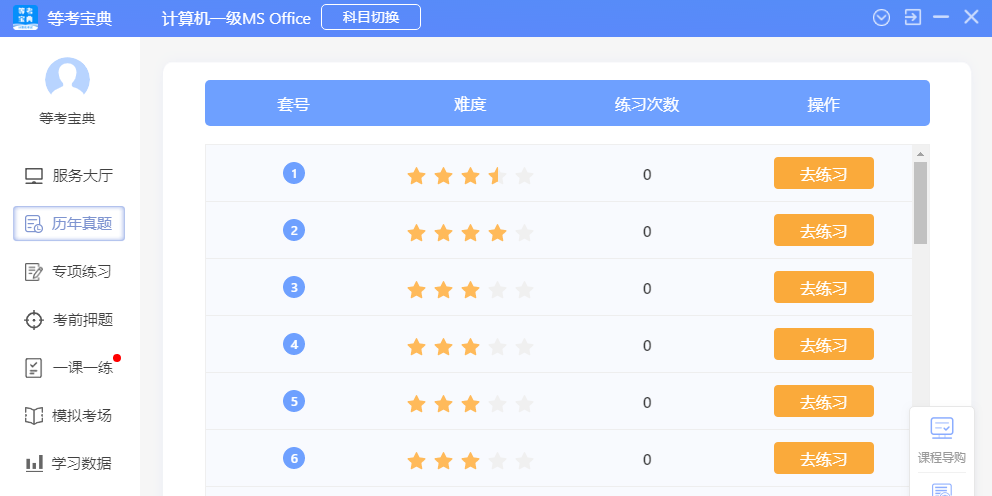The height and width of the screenshot is (496, 992).
Task: Click the checklist icon beside 一课一练
Action: coord(34,368)
